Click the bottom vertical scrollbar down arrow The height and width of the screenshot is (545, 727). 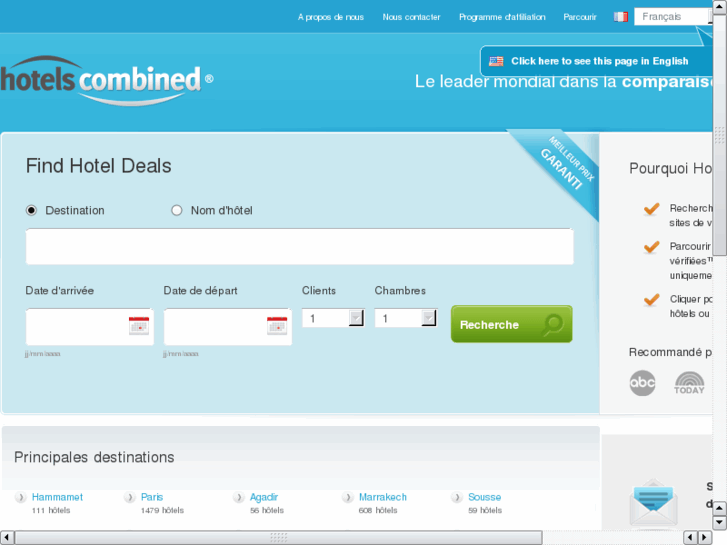[x=720, y=522]
